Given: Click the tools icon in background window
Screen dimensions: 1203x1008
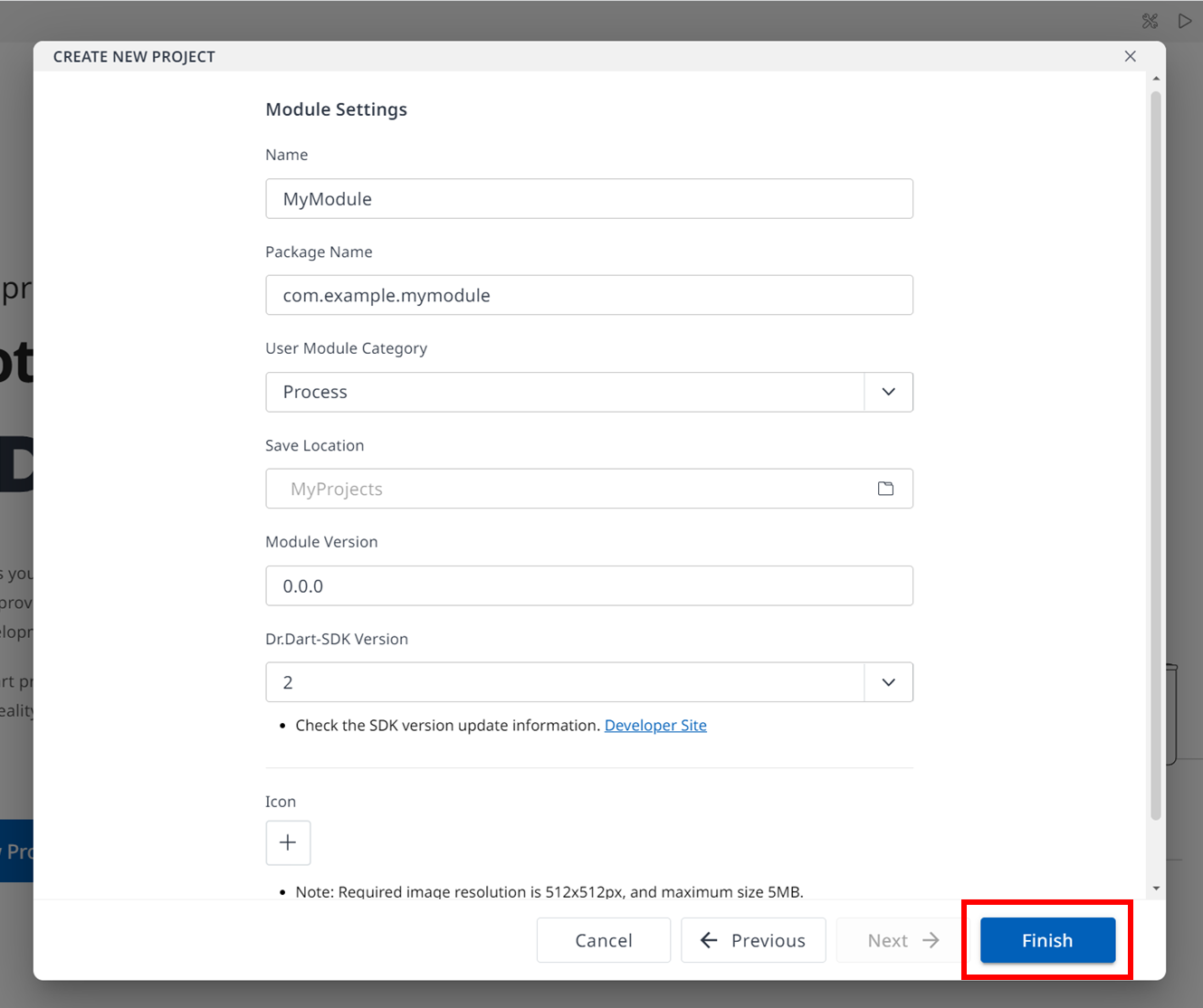Looking at the screenshot, I should pyautogui.click(x=1150, y=20).
